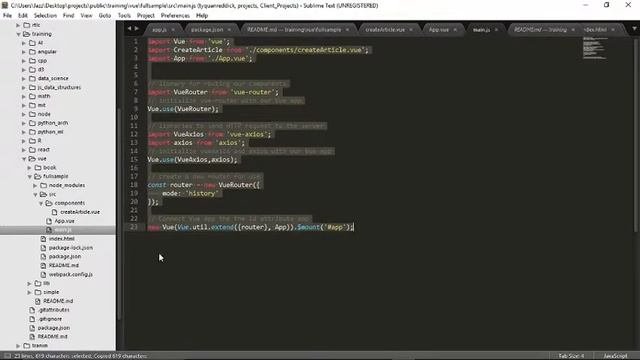Switch to the createArticle.vue tab
Screen dimensions: 640x360
click(385, 30)
